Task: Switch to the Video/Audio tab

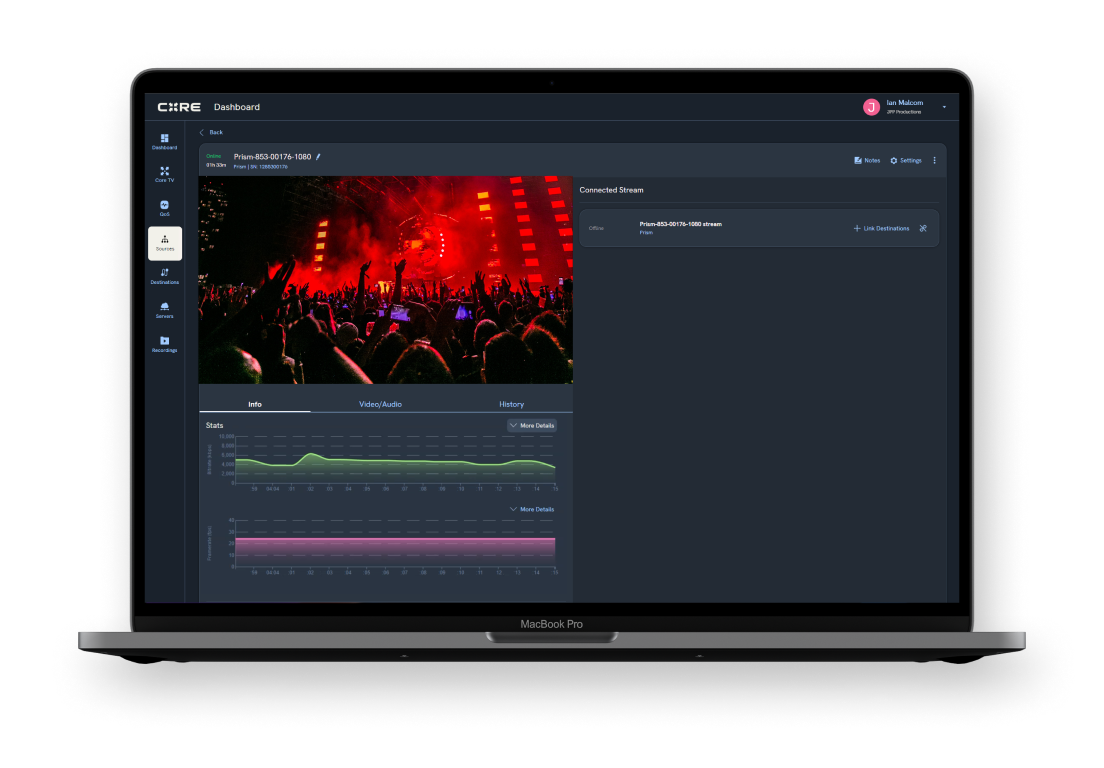Action: coord(380,404)
